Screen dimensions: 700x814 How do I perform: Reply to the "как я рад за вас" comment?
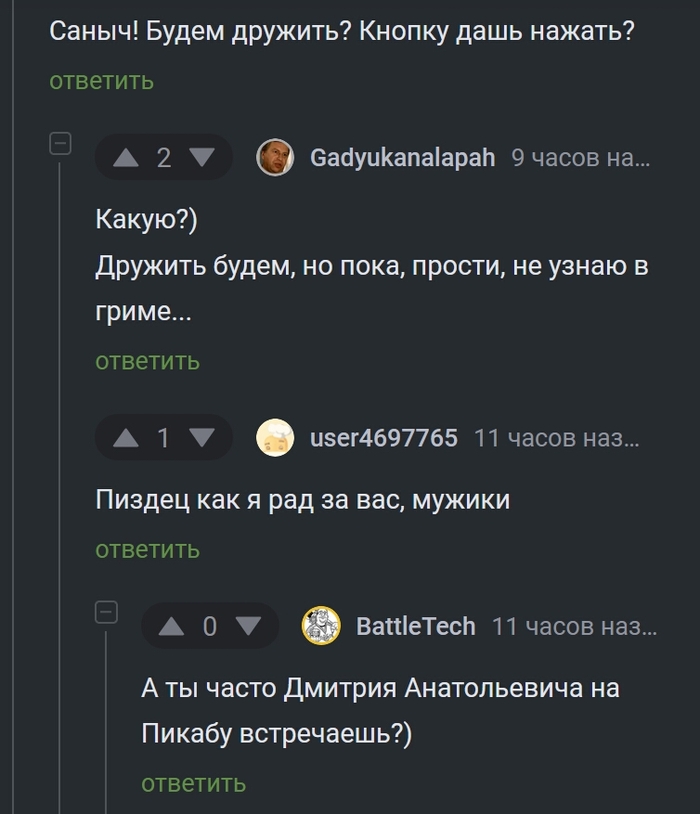[148, 549]
